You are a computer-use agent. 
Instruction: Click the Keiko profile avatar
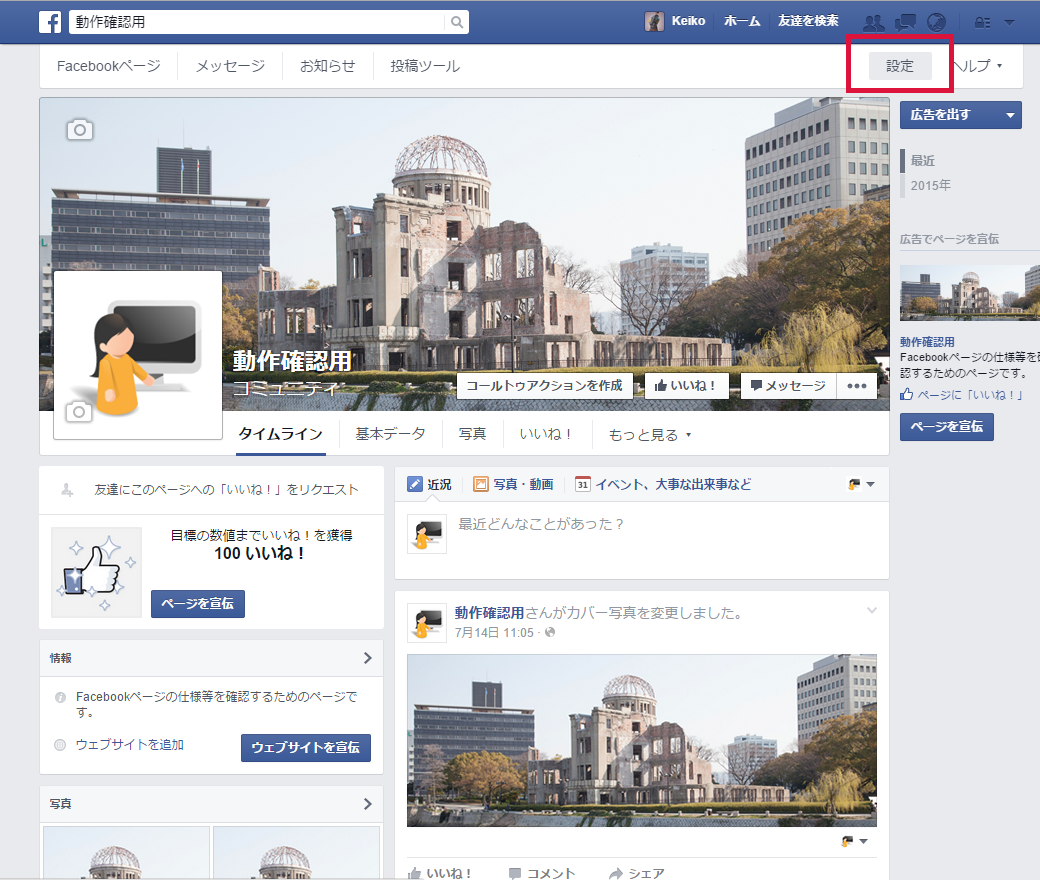654,21
